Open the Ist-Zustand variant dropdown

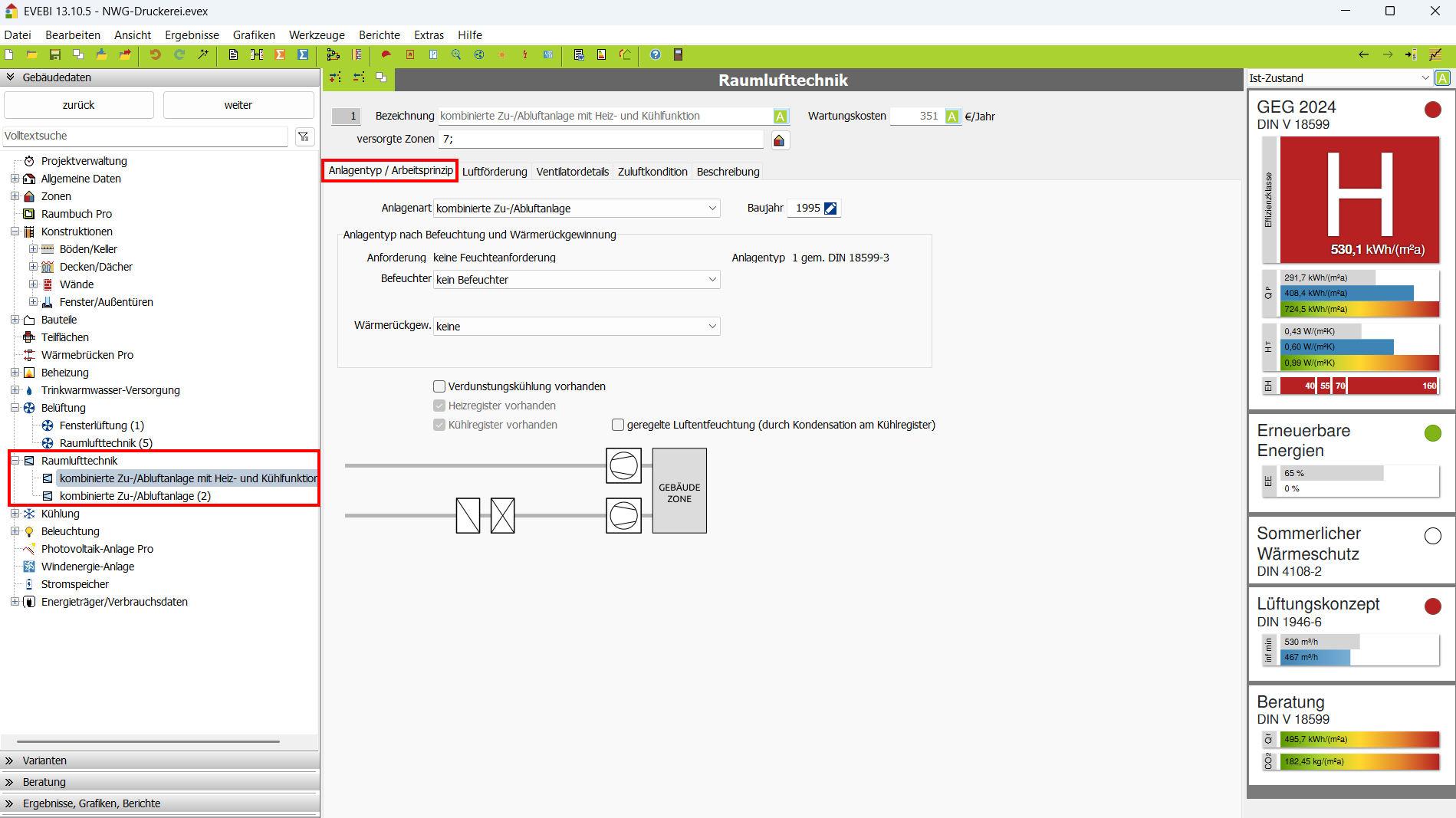[1339, 78]
